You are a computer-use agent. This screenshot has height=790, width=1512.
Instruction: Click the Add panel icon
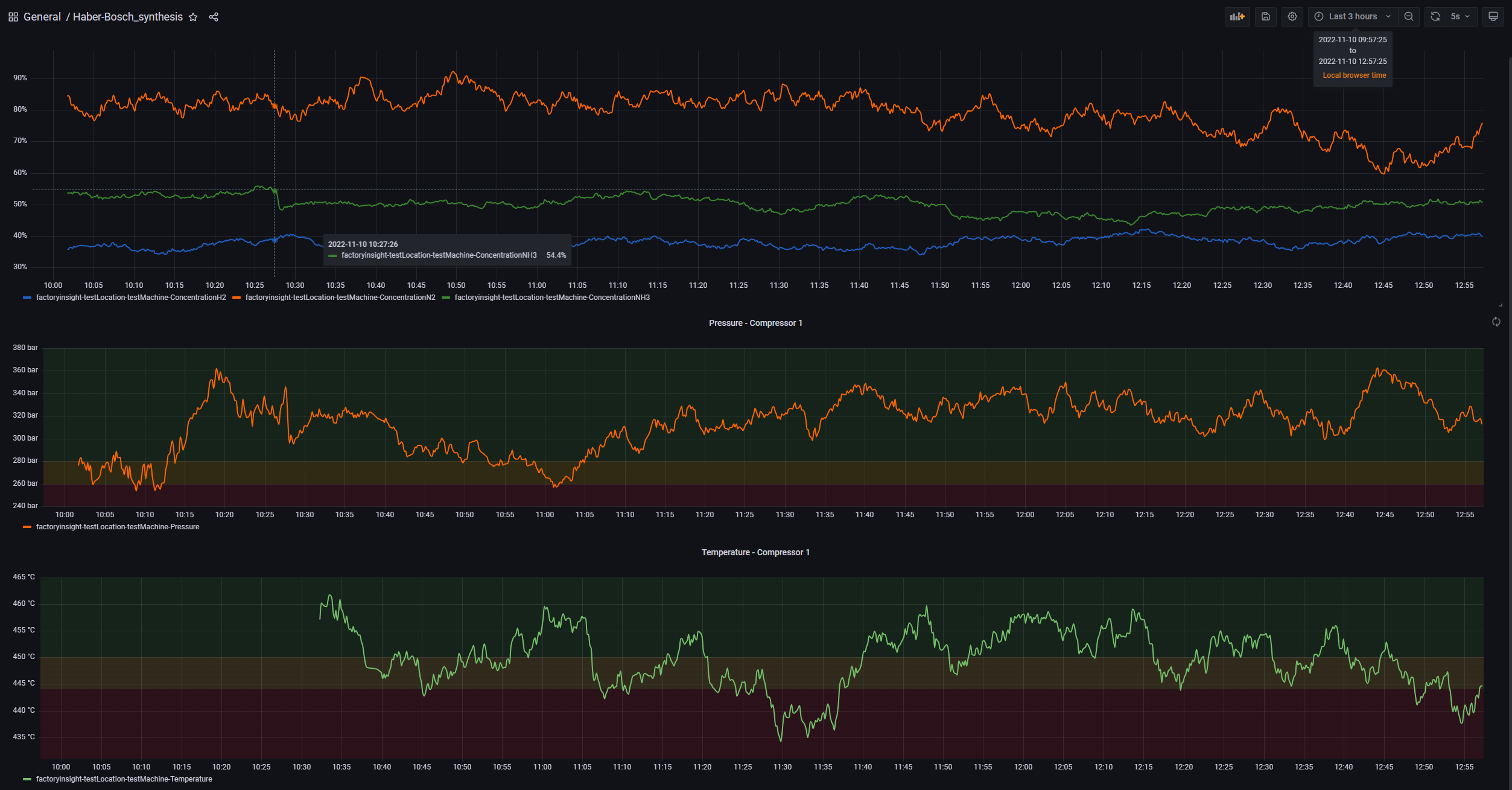point(1237,17)
